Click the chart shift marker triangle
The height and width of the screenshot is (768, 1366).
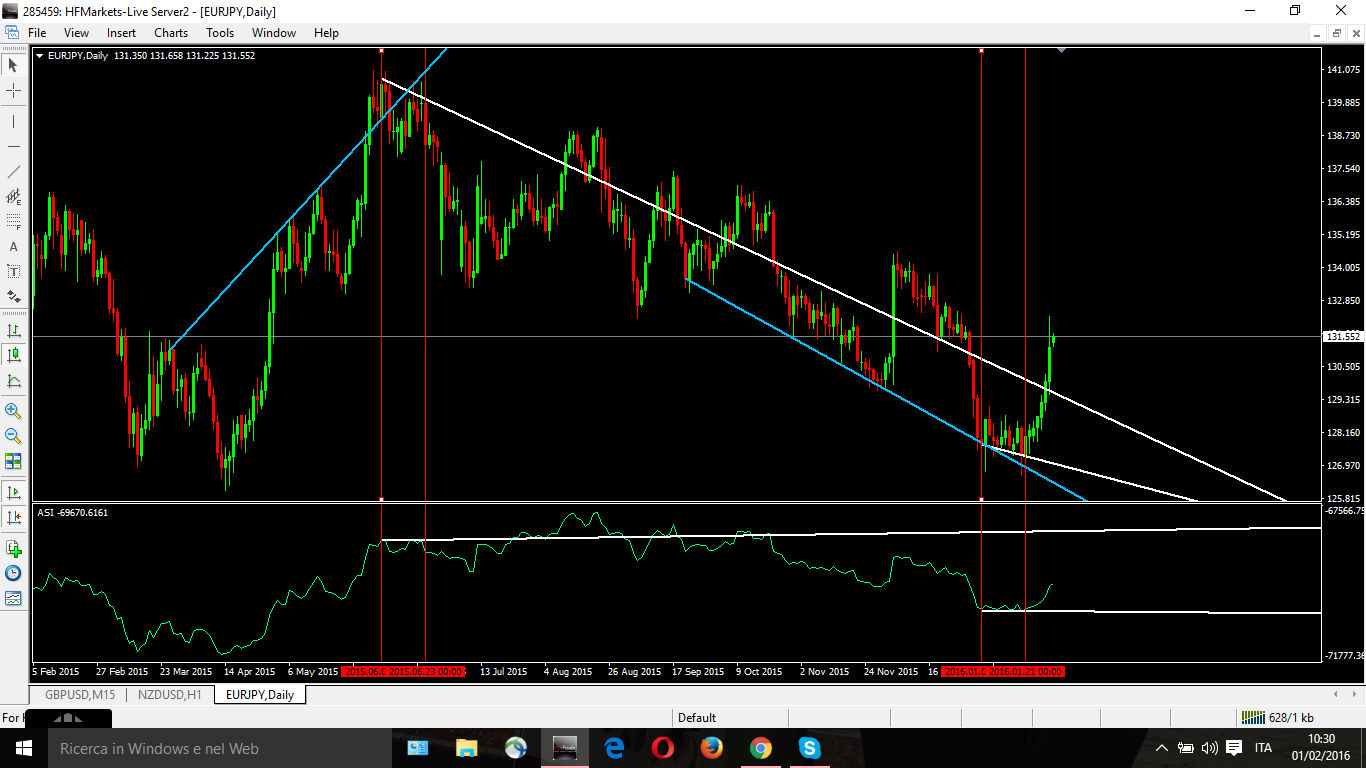click(1060, 50)
